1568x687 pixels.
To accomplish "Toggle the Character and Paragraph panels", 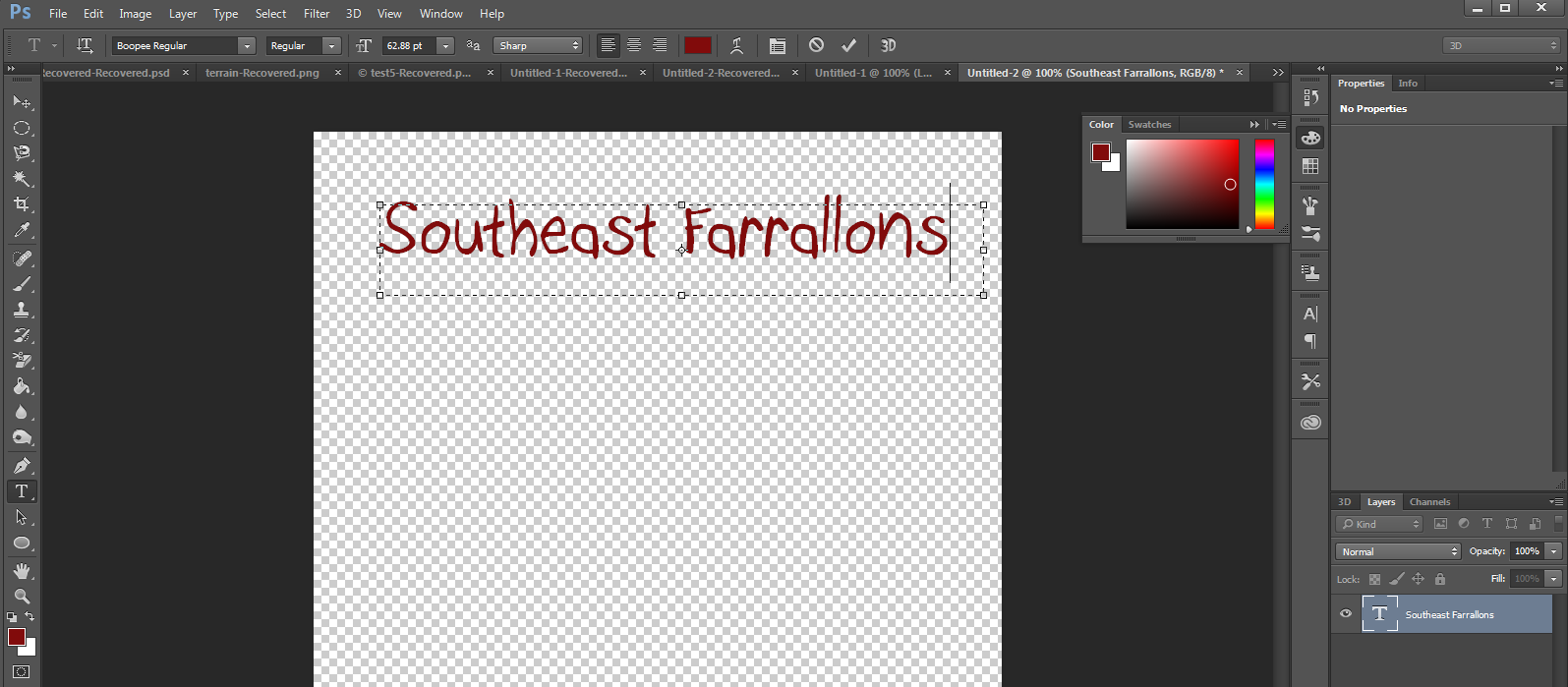I will (778, 45).
